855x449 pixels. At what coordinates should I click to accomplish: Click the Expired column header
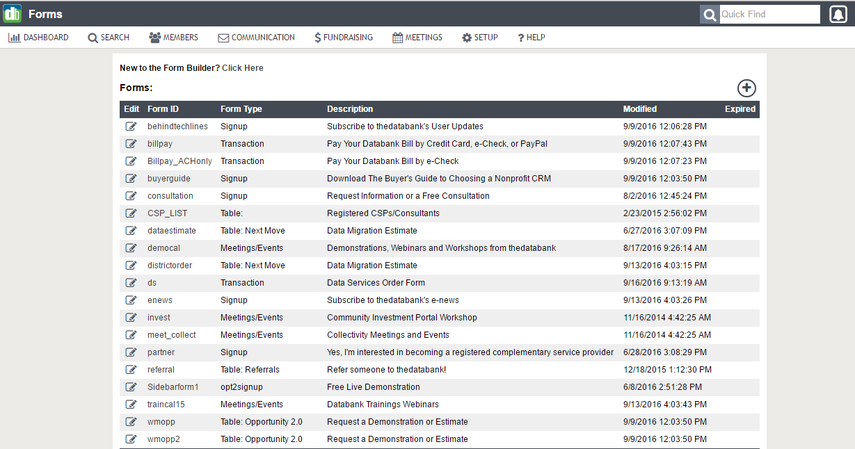pyautogui.click(x=740, y=109)
